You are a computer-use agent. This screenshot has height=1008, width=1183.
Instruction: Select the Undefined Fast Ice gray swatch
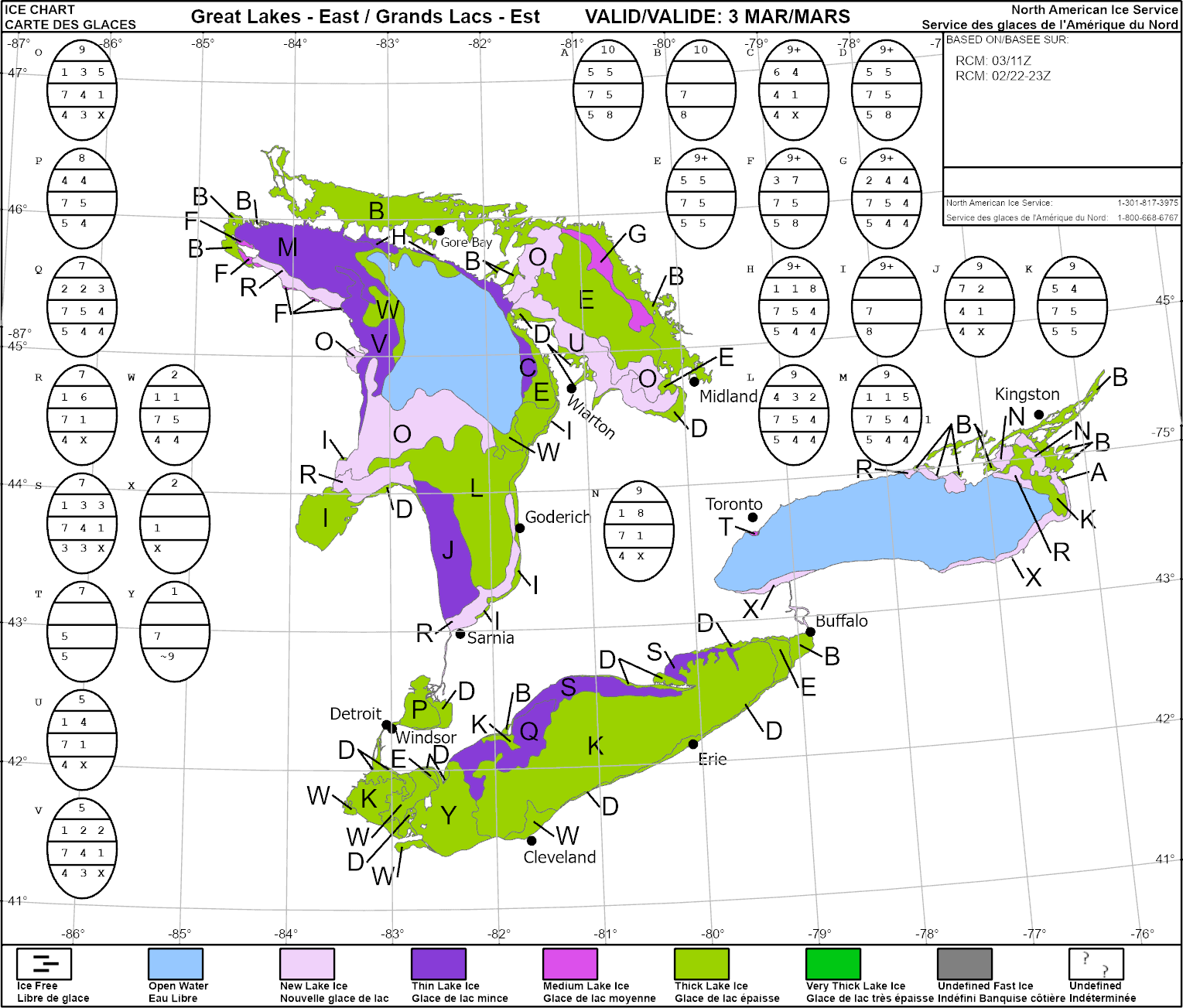pos(965,964)
